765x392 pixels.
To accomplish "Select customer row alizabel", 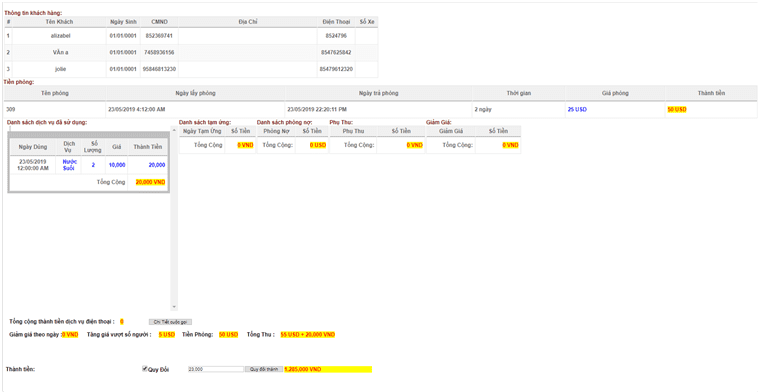I will click(x=191, y=36).
